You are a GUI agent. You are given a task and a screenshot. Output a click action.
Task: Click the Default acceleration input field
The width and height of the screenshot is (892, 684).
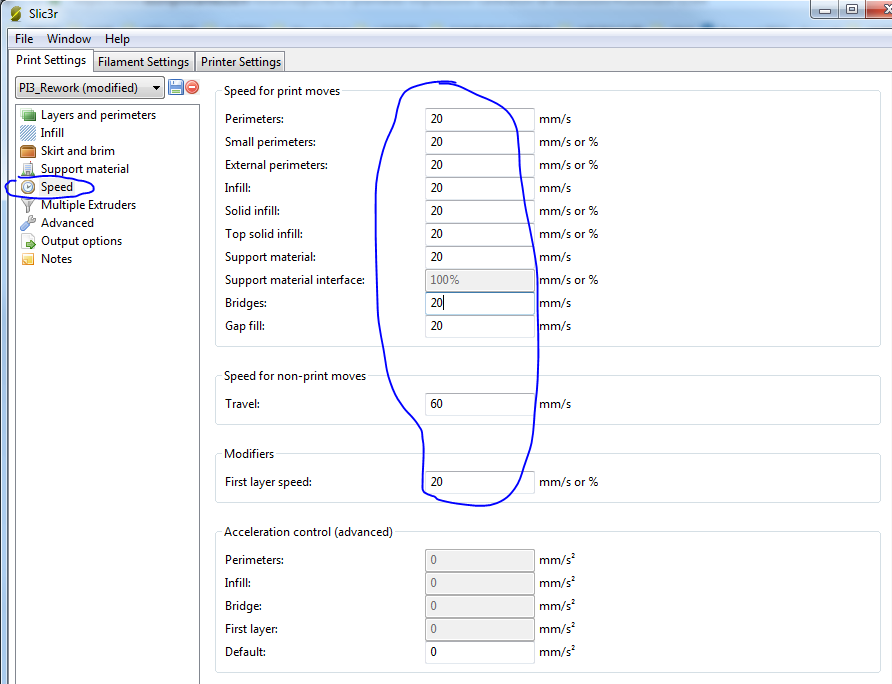pyautogui.click(x=480, y=652)
